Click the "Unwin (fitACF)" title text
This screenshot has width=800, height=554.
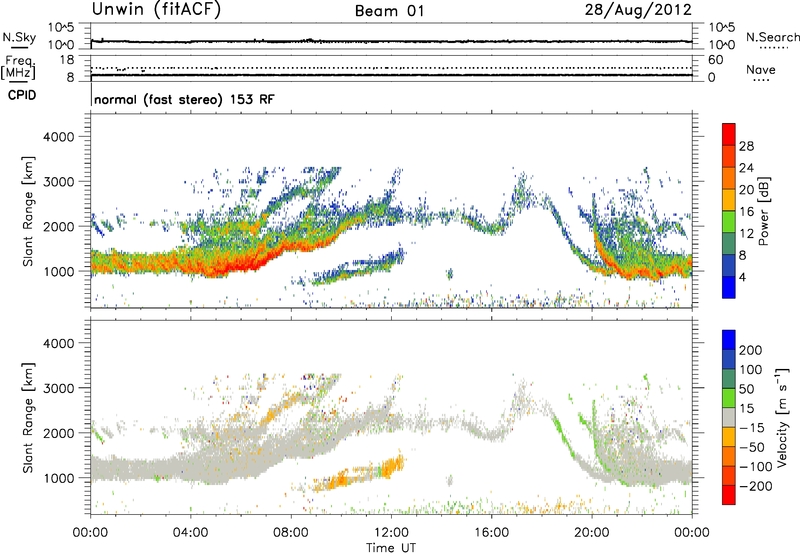point(156,10)
